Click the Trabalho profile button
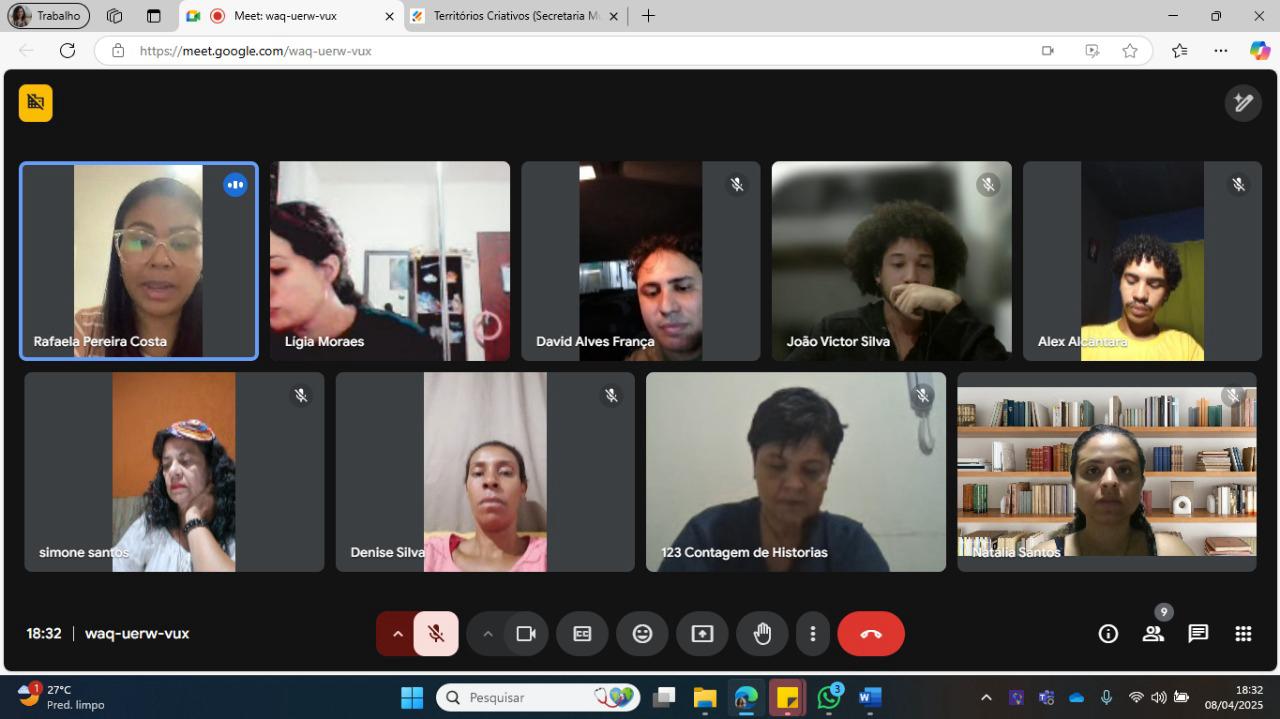1280x719 pixels. tap(48, 16)
